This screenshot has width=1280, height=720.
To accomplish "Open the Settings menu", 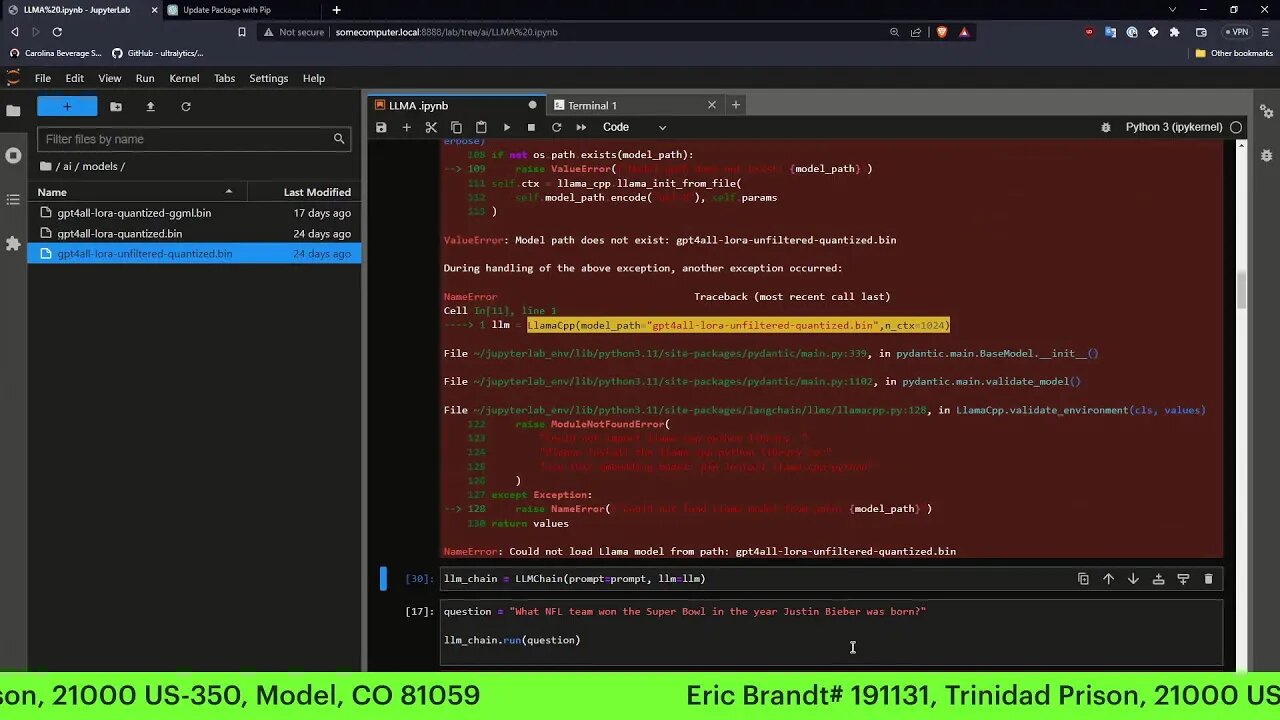I will click(268, 78).
